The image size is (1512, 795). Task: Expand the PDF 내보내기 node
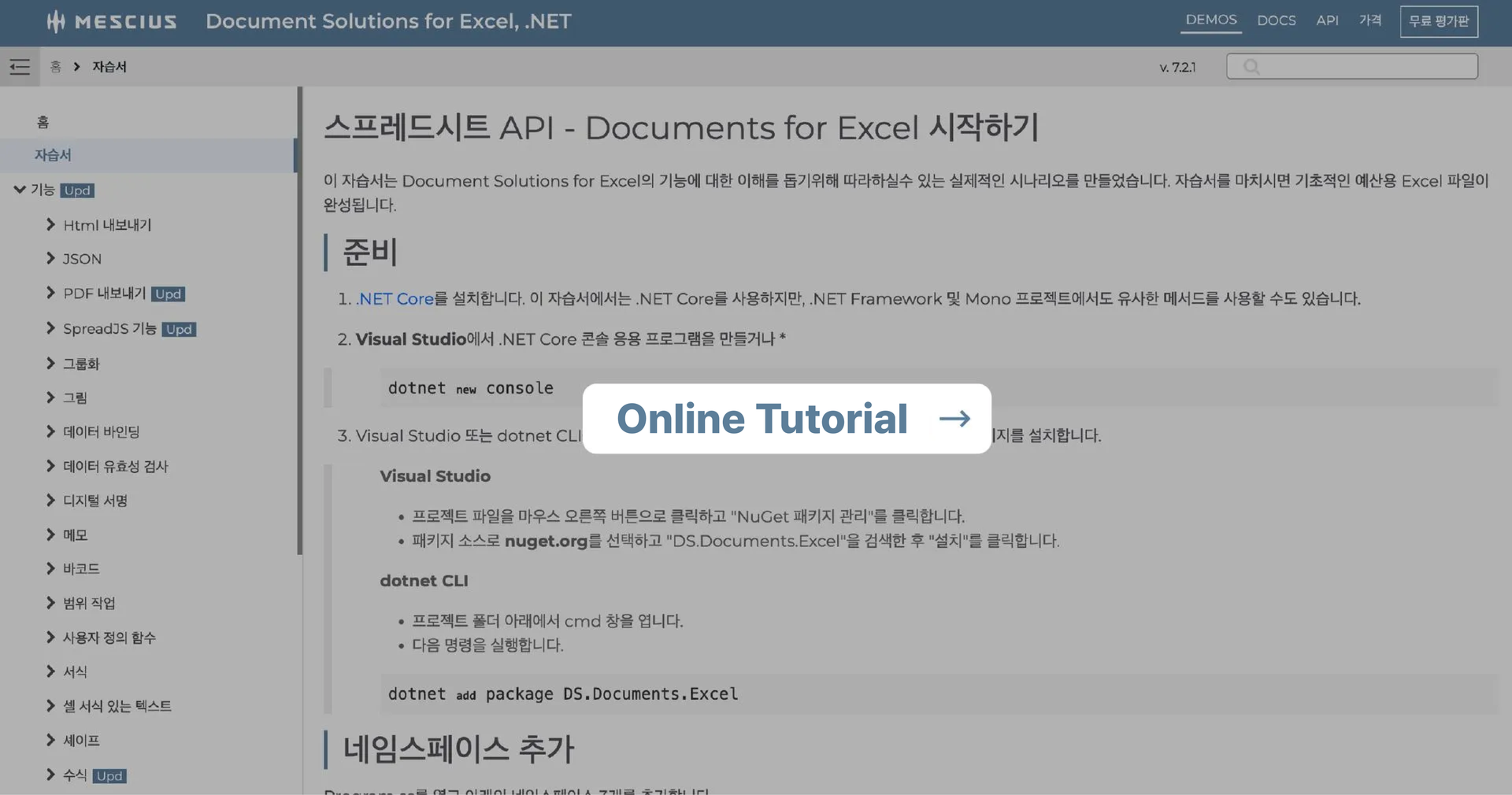[50, 293]
